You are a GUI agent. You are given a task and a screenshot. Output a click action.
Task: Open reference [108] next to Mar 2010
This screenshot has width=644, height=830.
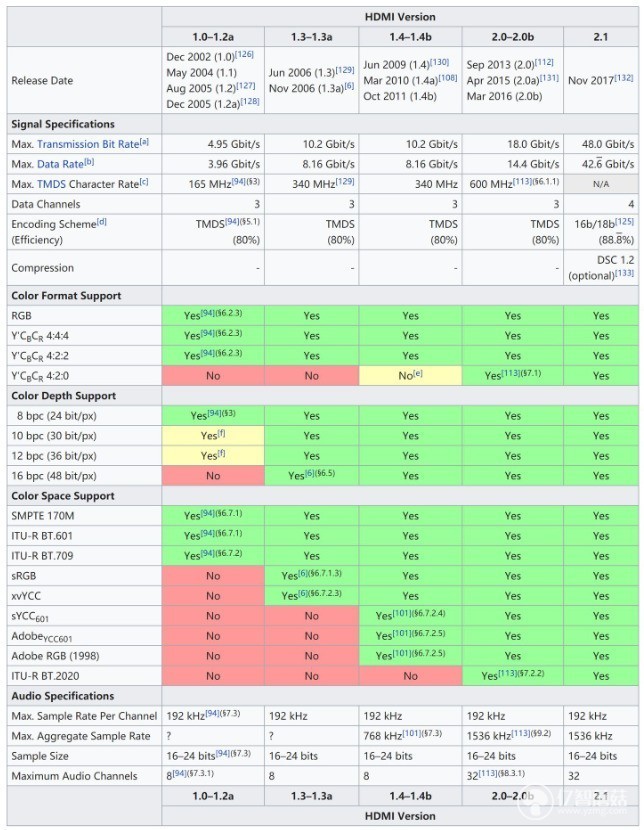point(448,78)
